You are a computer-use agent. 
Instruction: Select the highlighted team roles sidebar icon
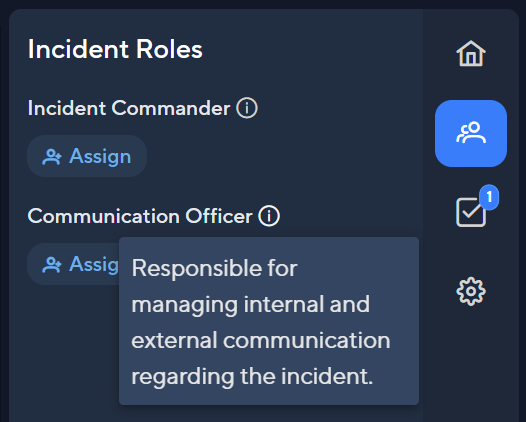coord(471,133)
